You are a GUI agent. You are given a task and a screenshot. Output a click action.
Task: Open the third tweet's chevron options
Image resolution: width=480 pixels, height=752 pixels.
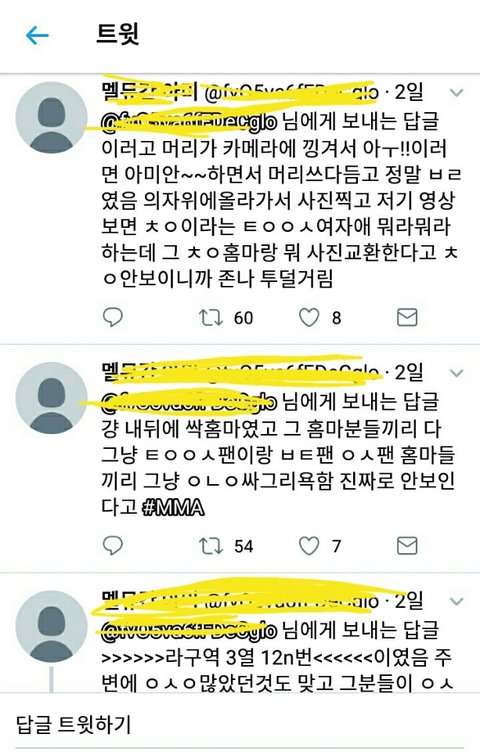pos(457,601)
